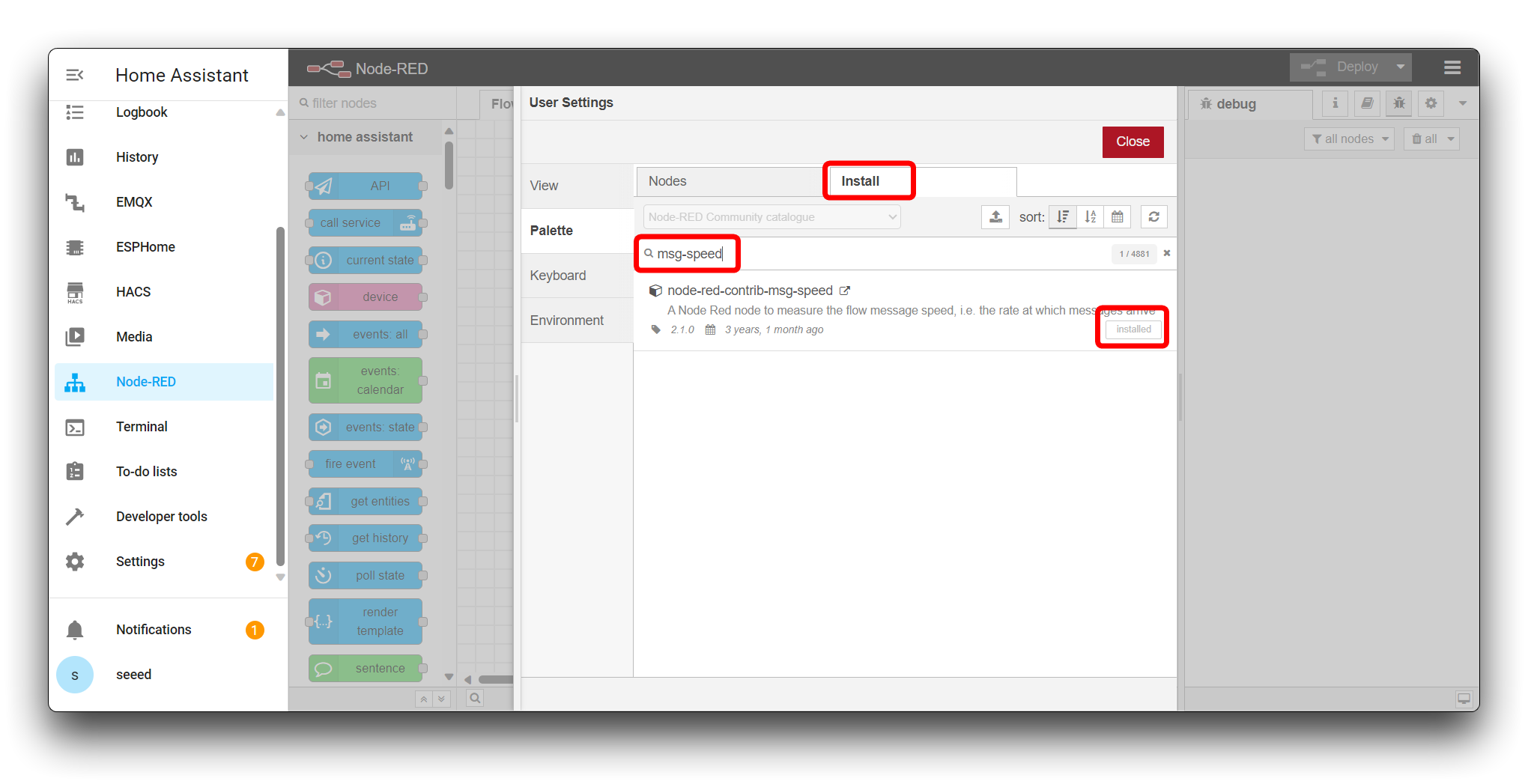Switch to the Palette settings tab

pyautogui.click(x=577, y=231)
